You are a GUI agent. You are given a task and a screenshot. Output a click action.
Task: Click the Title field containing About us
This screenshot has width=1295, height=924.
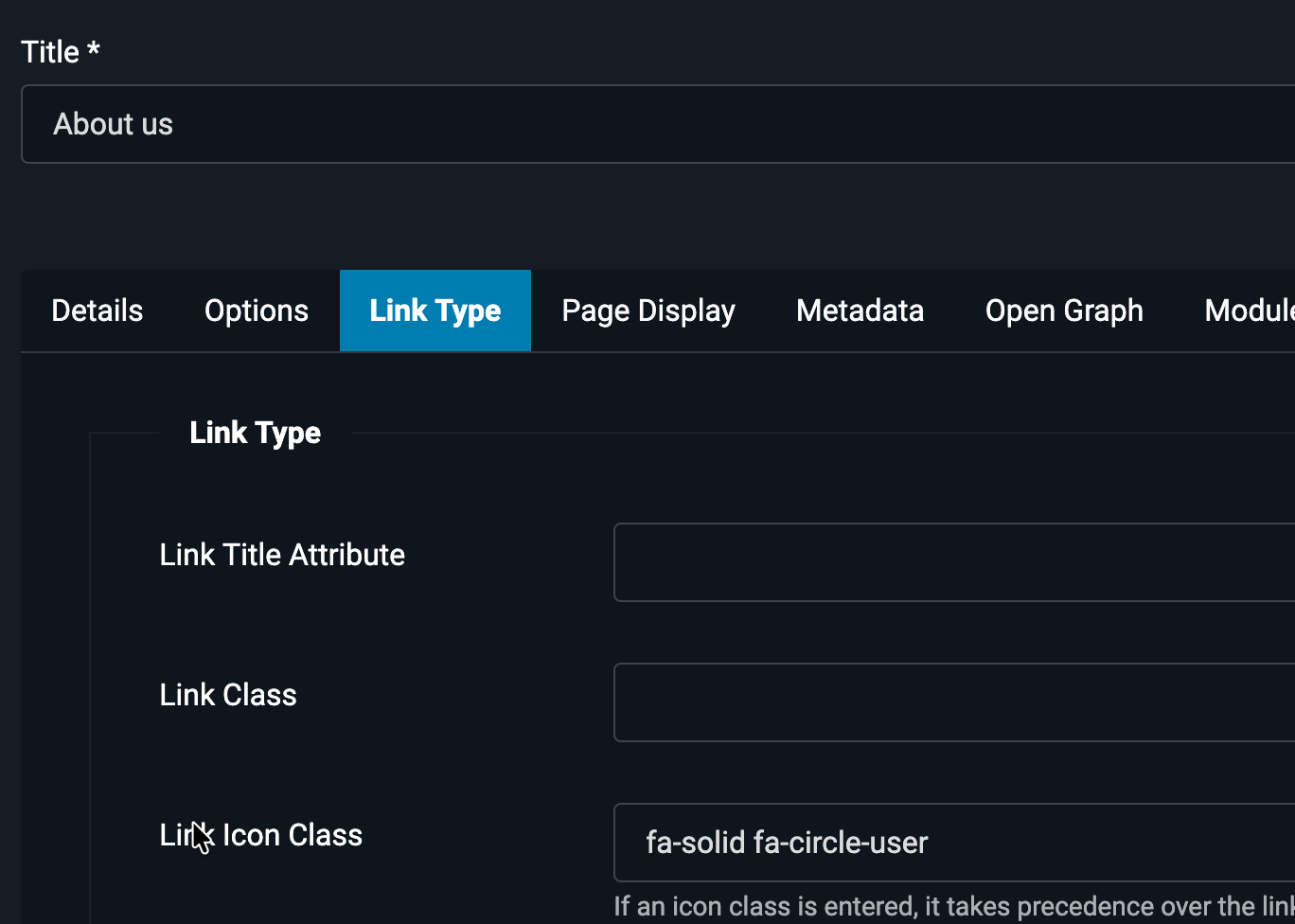[653, 124]
